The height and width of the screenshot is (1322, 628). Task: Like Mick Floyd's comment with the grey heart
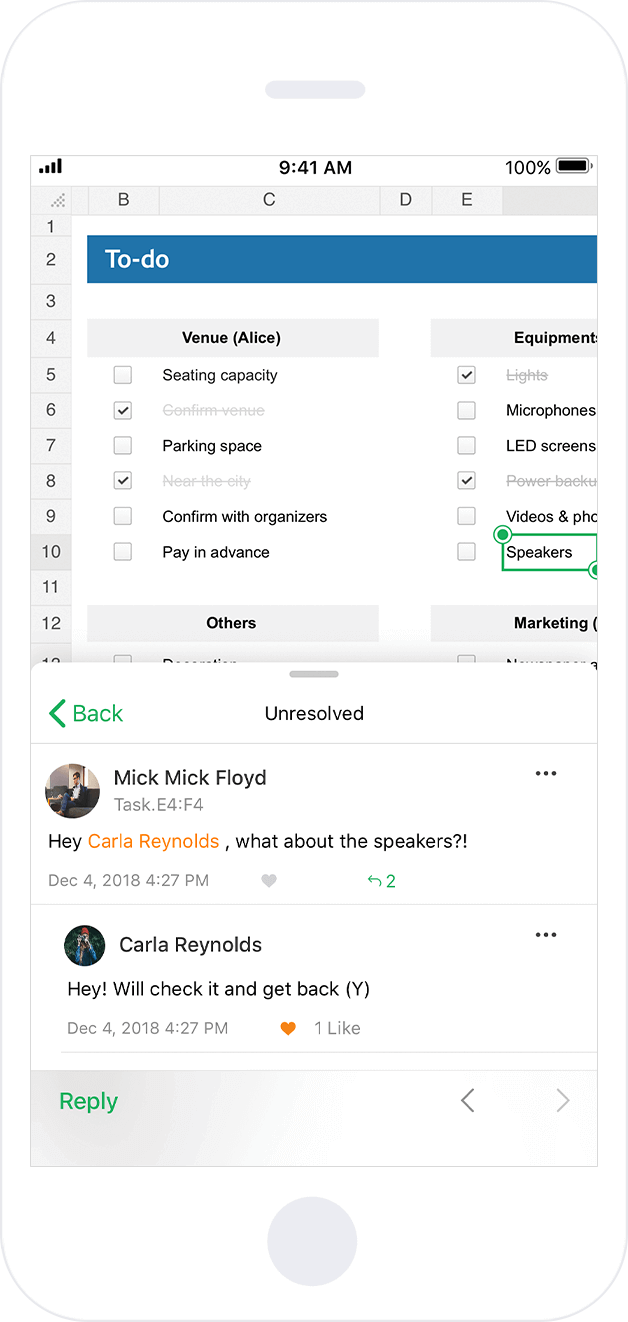(268, 881)
